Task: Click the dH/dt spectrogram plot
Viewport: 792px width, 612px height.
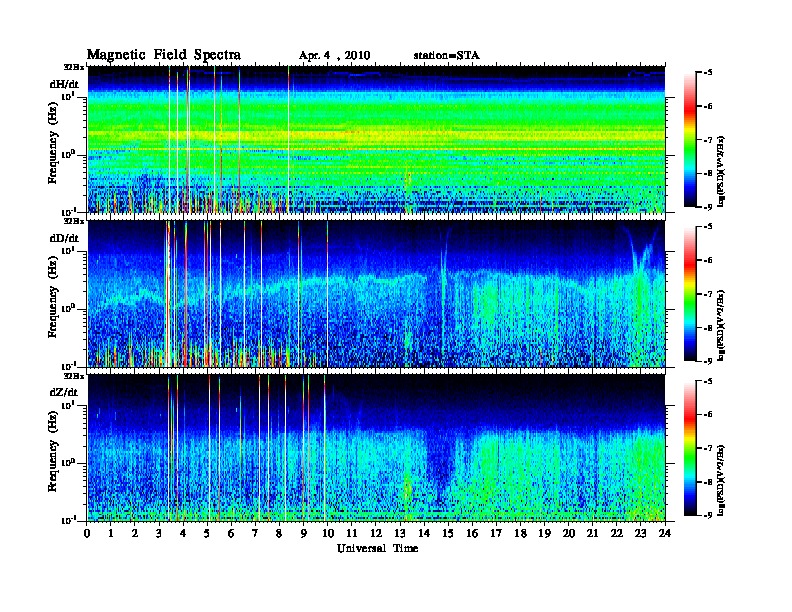Action: click(376, 139)
